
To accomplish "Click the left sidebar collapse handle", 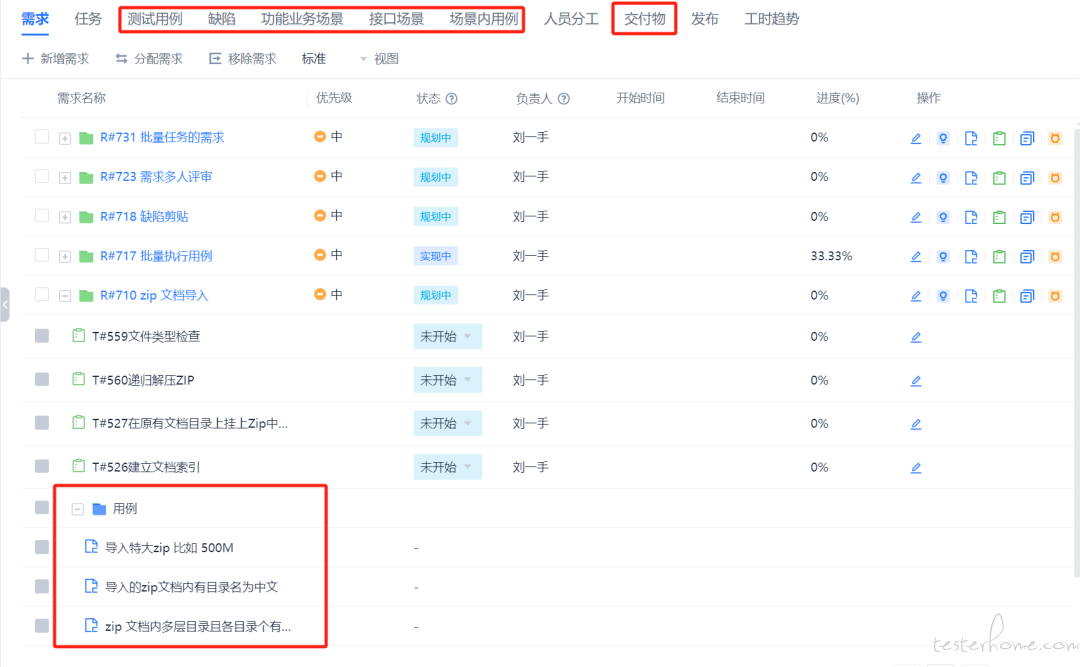I will pyautogui.click(x=5, y=305).
